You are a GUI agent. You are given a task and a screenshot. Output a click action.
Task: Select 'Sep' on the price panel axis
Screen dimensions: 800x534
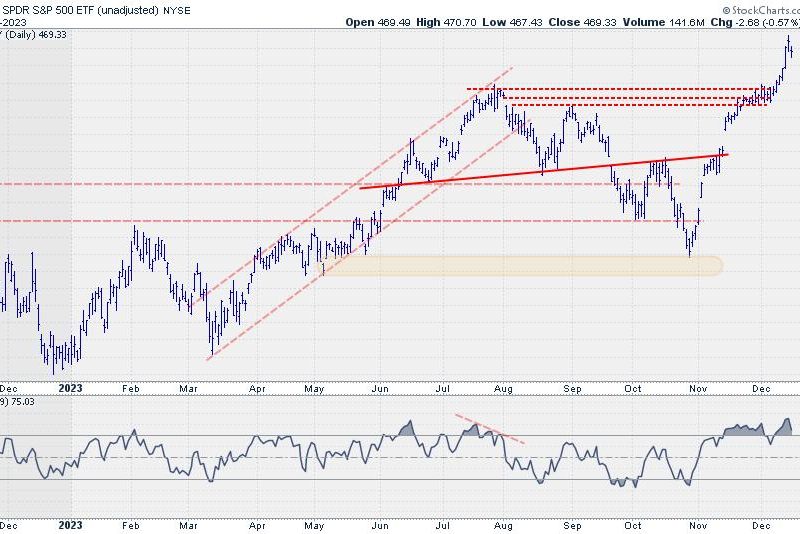[572, 389]
